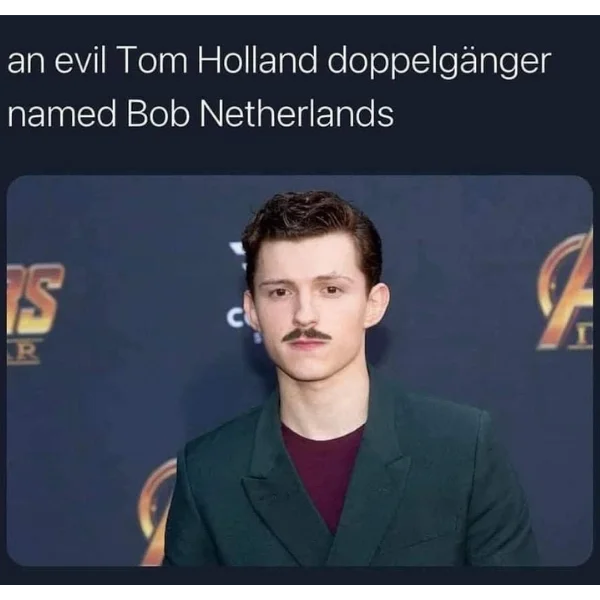
Task: Click the man's swept-back brown hair
Action: tap(313, 228)
